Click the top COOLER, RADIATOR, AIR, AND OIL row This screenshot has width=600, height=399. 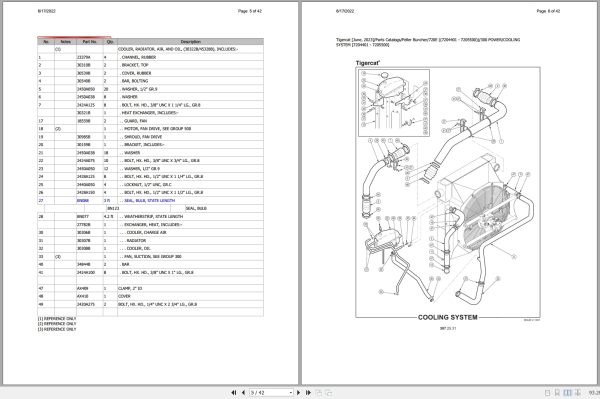178,49
